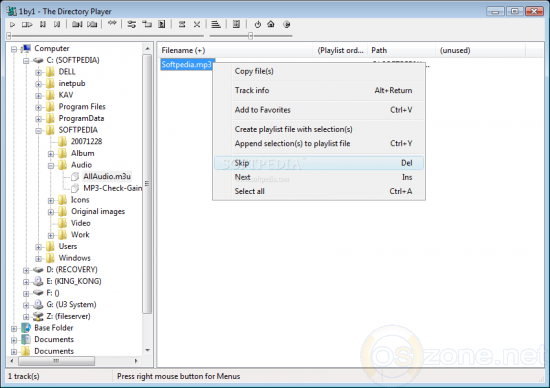
Task: Open the playlist lines icon
Action: [216, 25]
